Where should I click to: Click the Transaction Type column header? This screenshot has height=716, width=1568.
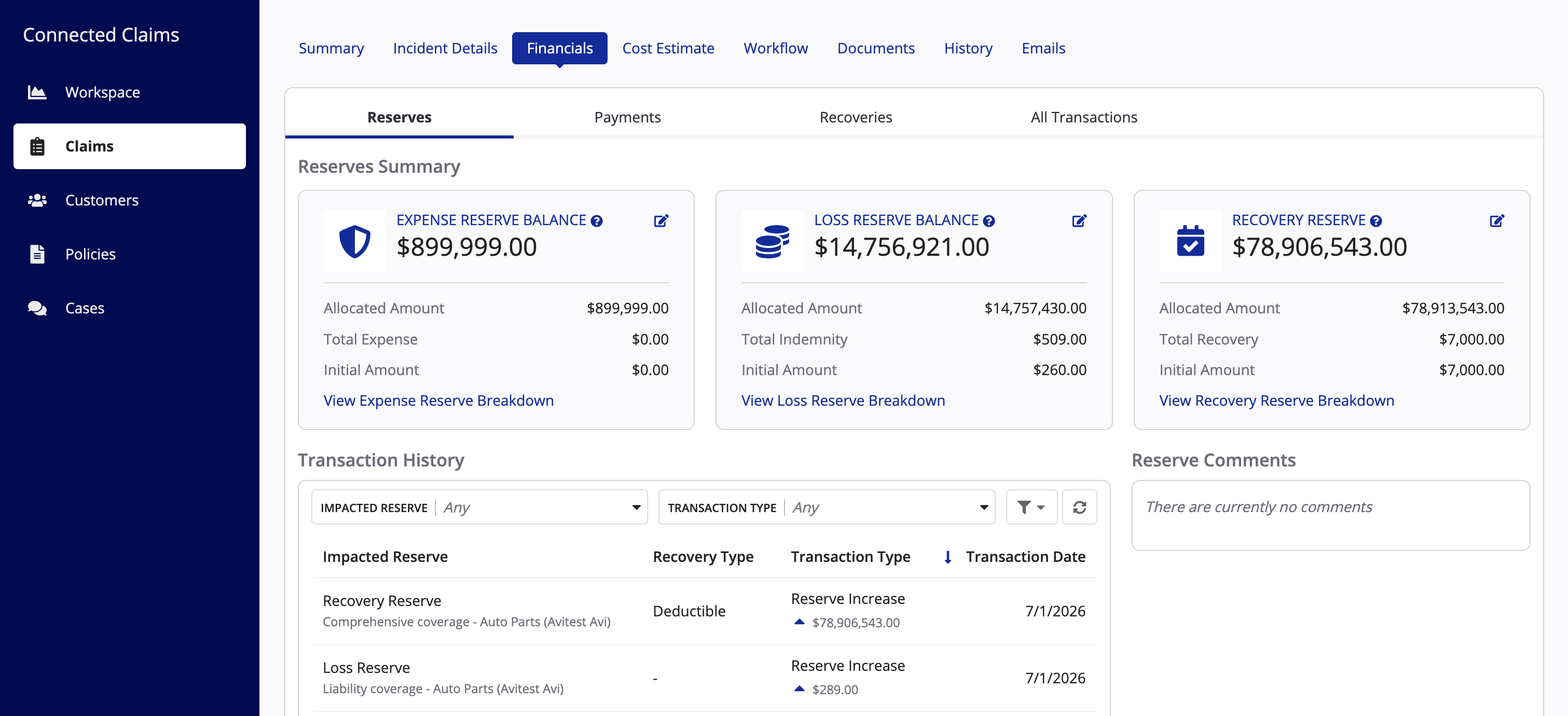(x=850, y=557)
